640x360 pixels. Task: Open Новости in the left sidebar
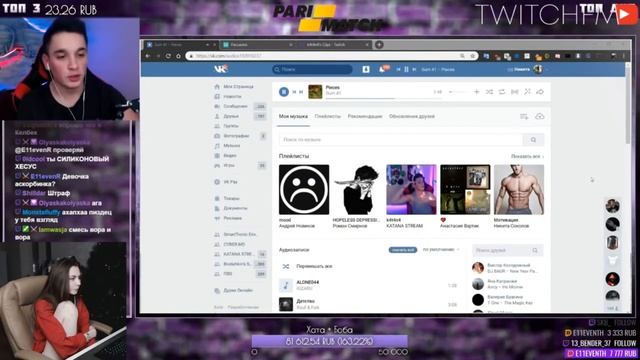click(x=232, y=96)
